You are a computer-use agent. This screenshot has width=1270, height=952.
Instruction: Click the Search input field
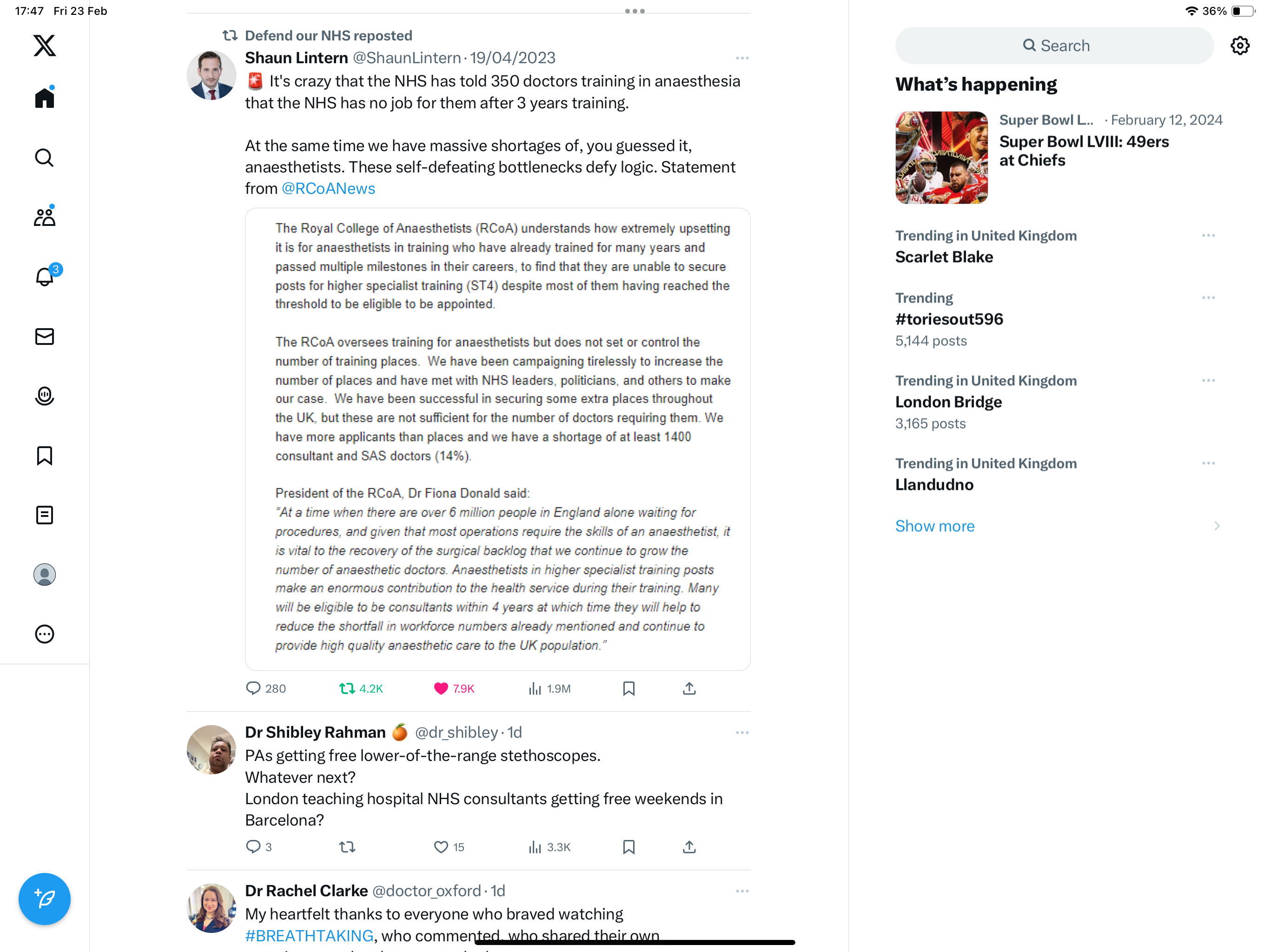(x=1054, y=46)
